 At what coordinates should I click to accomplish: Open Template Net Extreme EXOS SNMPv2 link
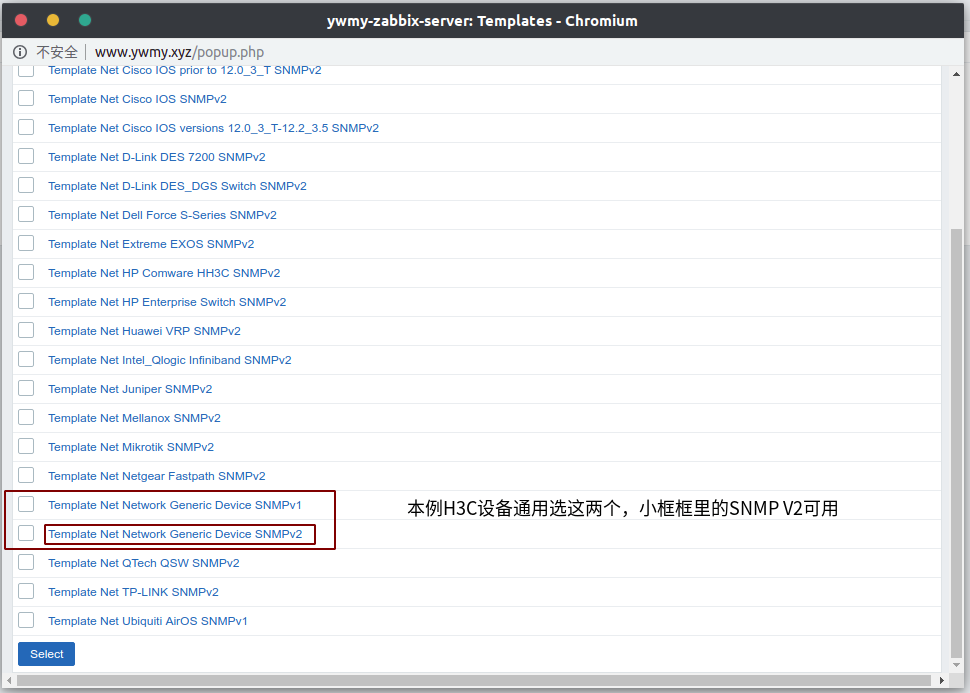[x=151, y=244]
